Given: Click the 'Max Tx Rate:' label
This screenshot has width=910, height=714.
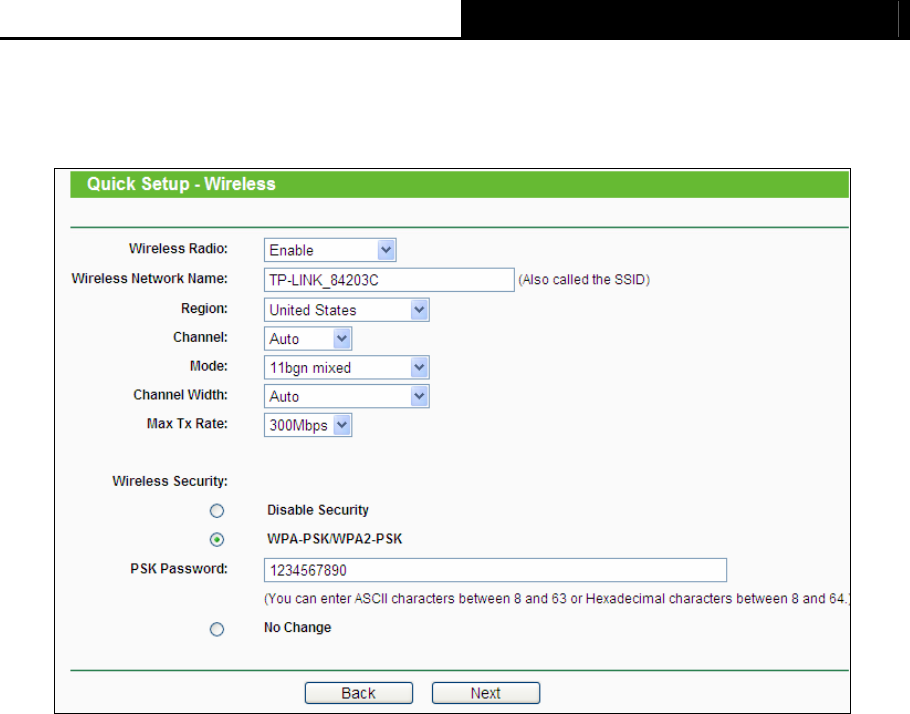Looking at the screenshot, I should [x=187, y=424].
